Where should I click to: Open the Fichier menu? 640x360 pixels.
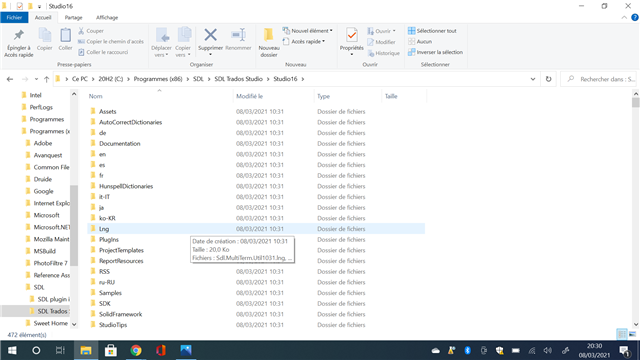pyautogui.click(x=14, y=18)
